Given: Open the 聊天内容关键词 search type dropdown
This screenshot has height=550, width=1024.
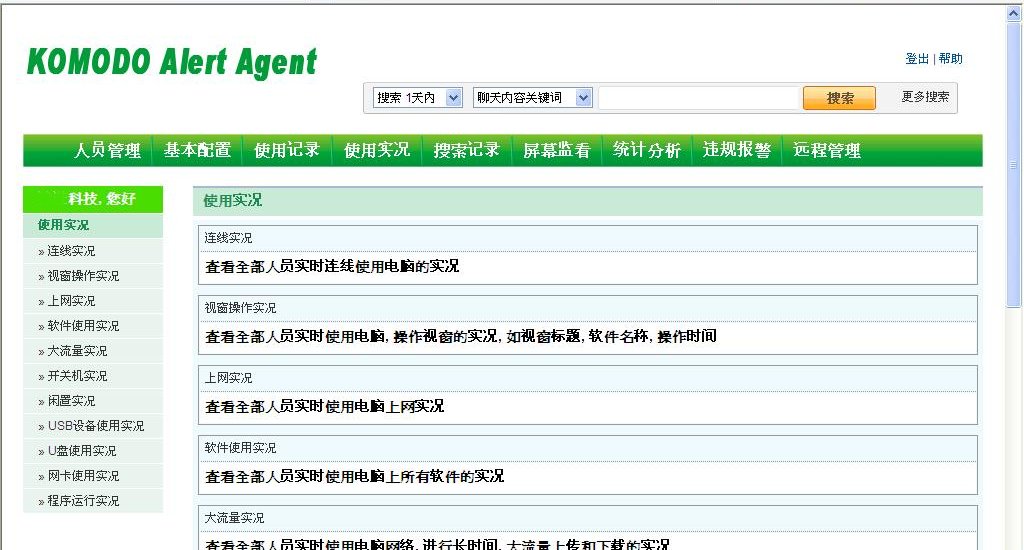Looking at the screenshot, I should (x=533, y=98).
